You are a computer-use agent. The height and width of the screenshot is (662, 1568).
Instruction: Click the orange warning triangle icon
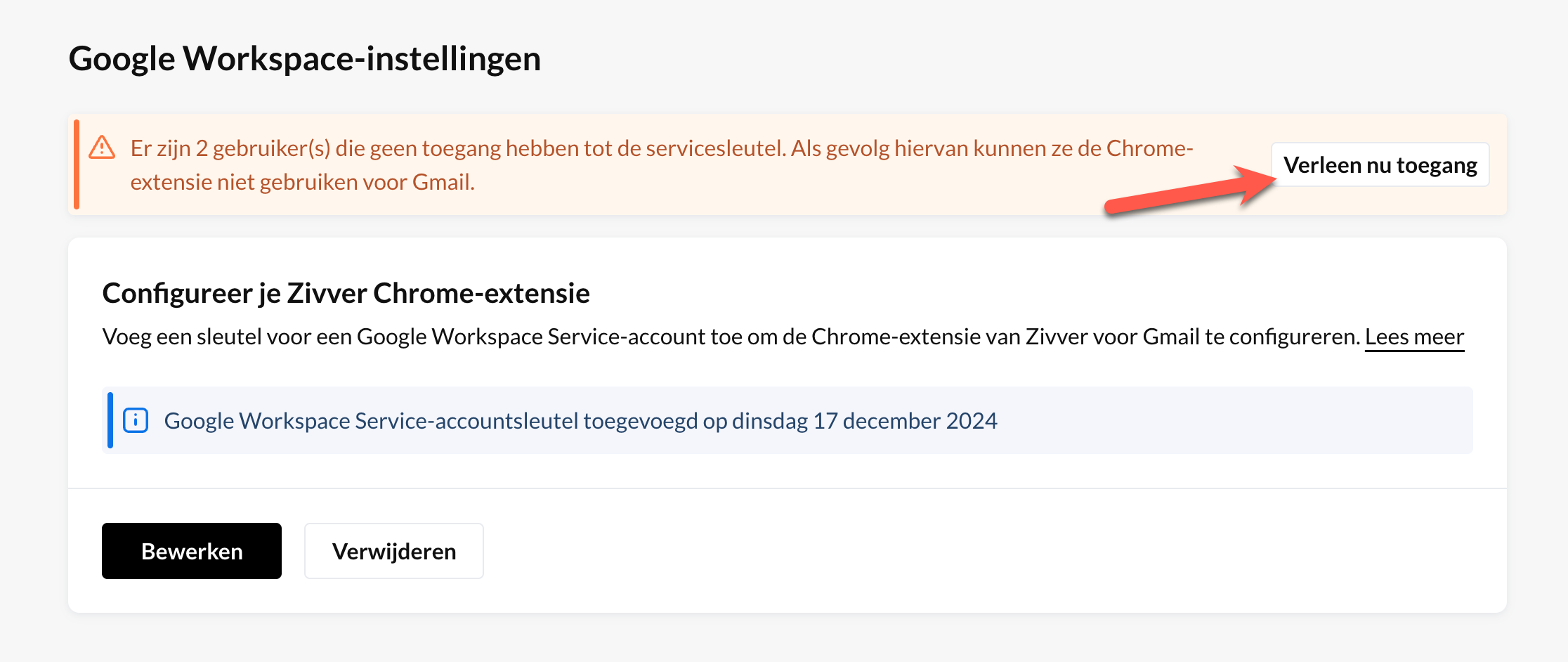[x=102, y=148]
